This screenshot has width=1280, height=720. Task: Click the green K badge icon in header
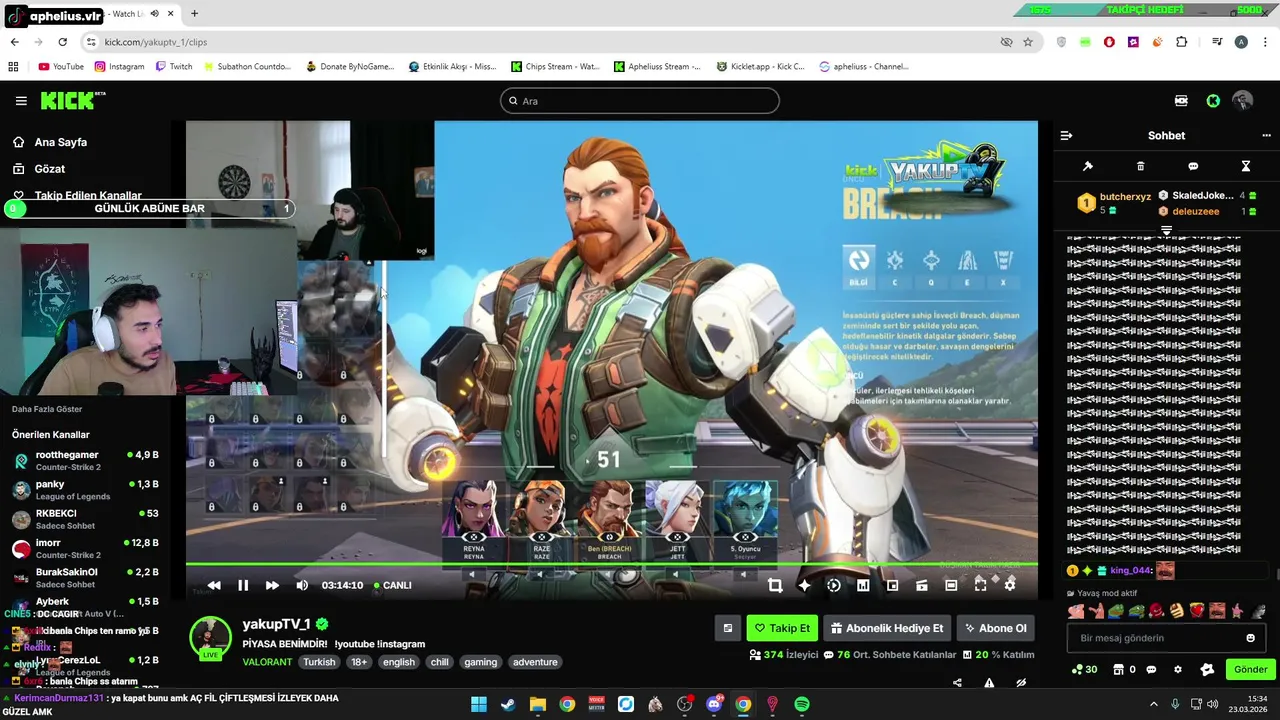[1213, 101]
